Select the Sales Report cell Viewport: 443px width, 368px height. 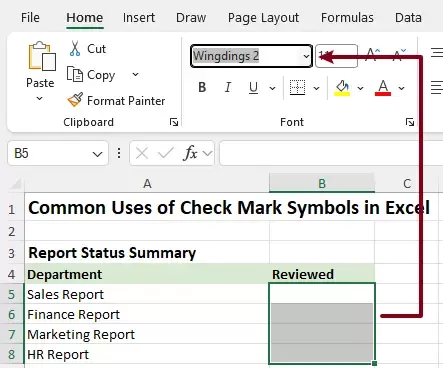147,294
